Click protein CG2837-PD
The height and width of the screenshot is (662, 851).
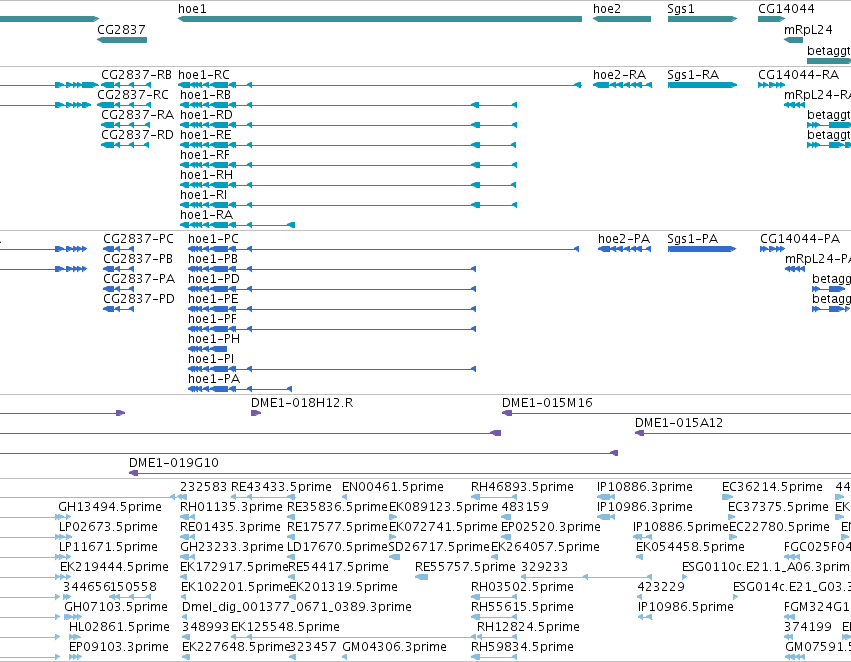coord(139,300)
